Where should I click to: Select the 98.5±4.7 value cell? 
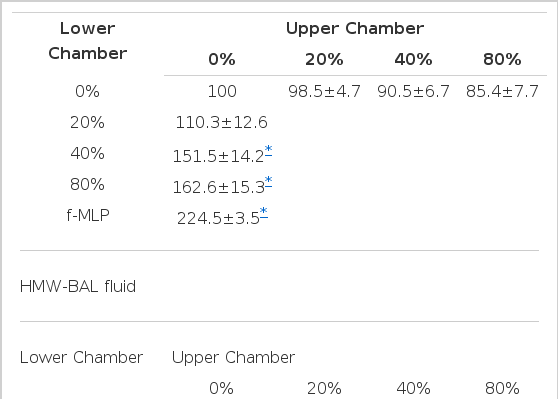pos(324,91)
